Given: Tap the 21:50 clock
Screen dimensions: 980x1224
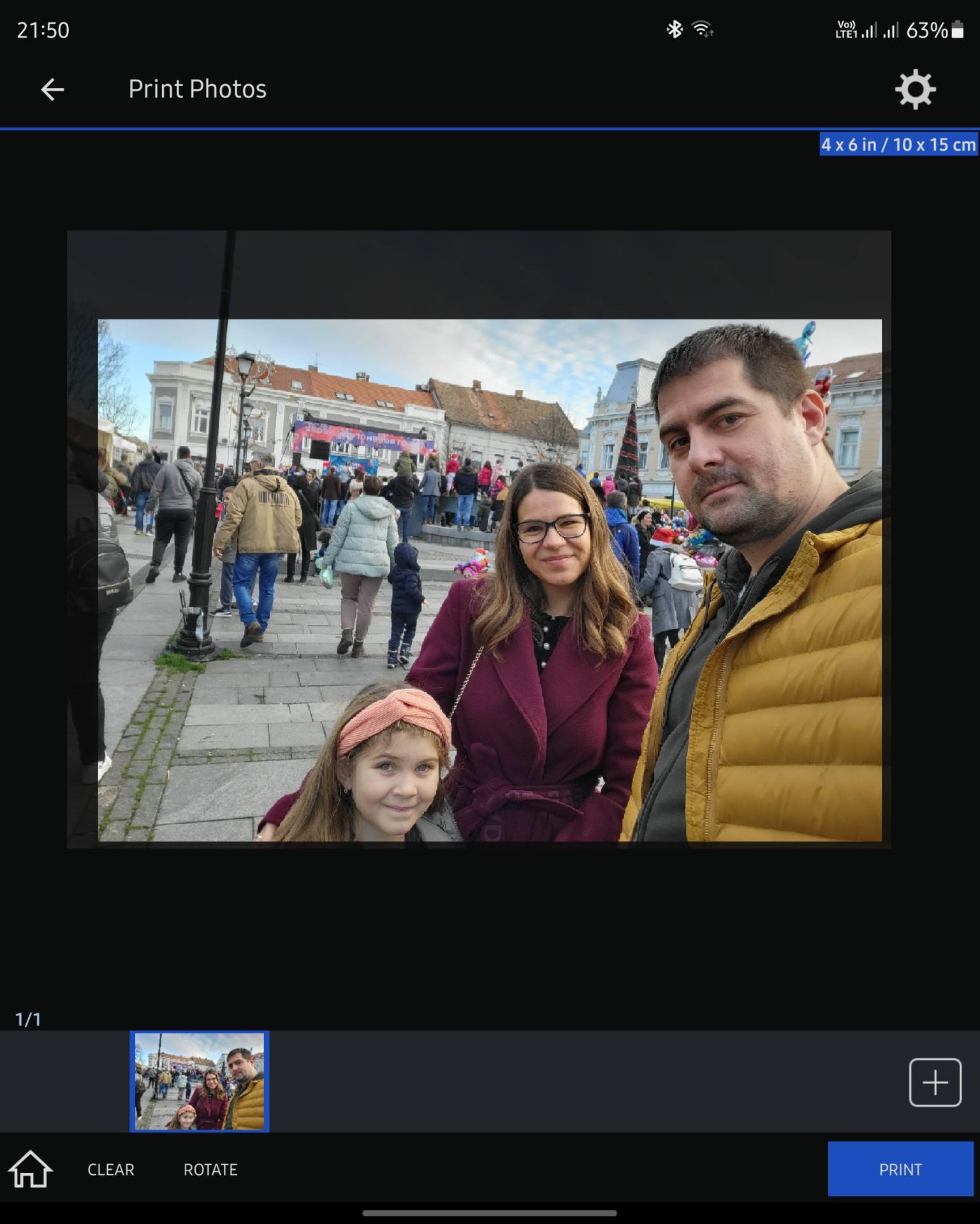Looking at the screenshot, I should coord(43,30).
